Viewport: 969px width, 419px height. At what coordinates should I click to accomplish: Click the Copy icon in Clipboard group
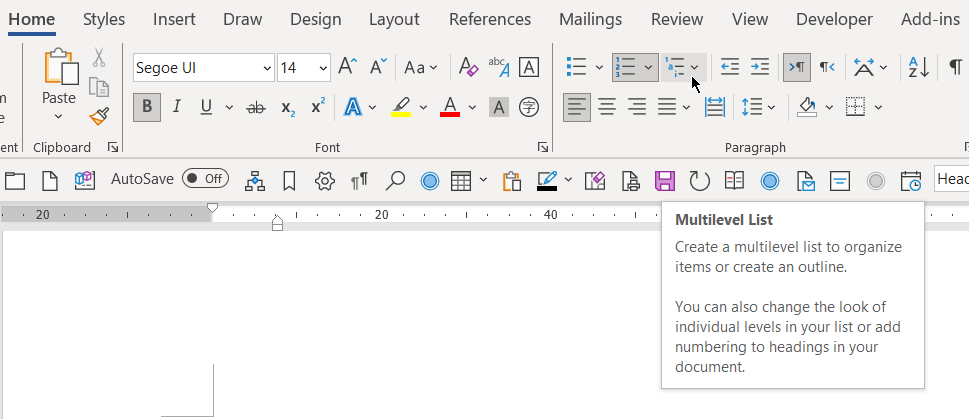(99, 87)
